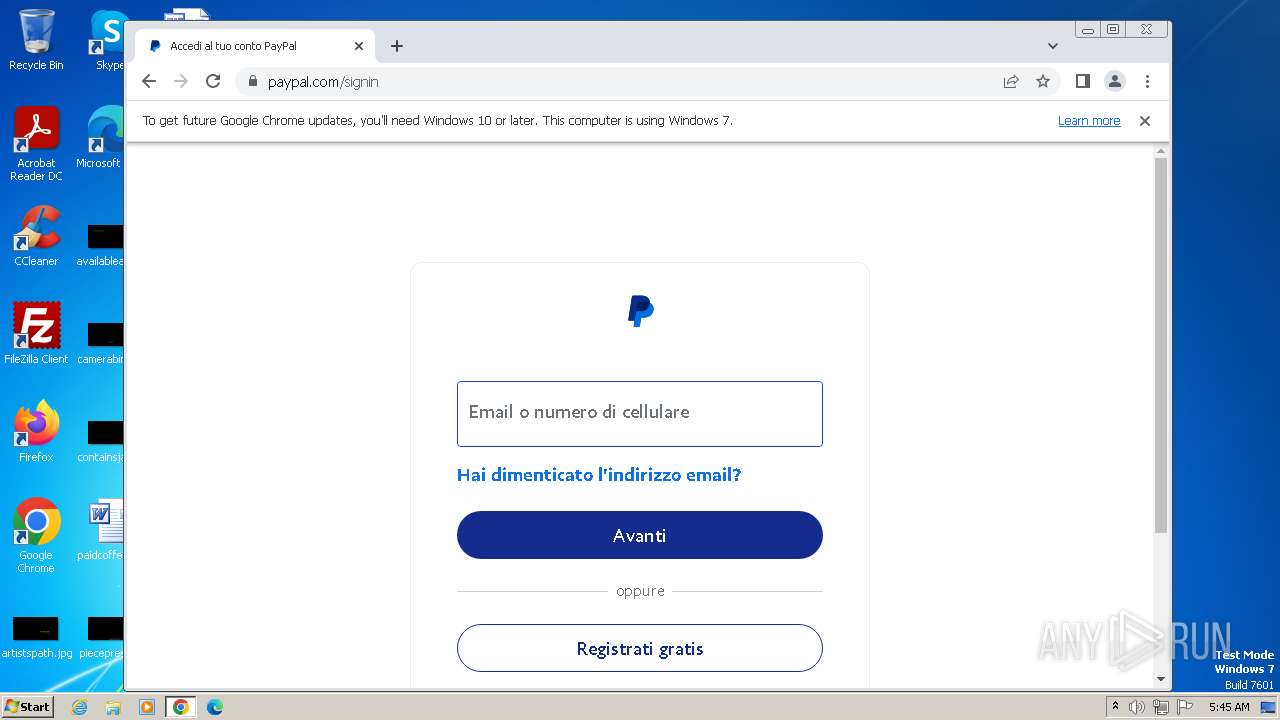Click the 'Avanti' button

coord(640,535)
